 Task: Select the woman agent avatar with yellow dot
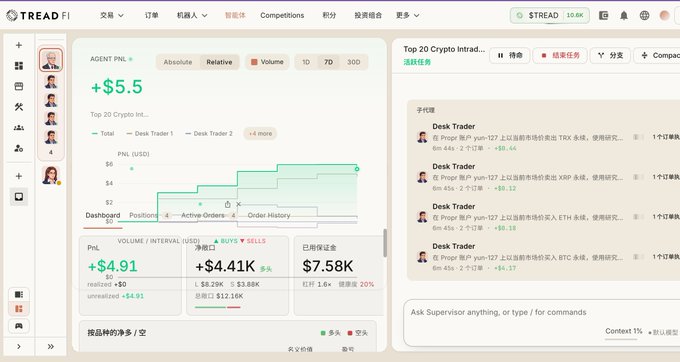51,175
